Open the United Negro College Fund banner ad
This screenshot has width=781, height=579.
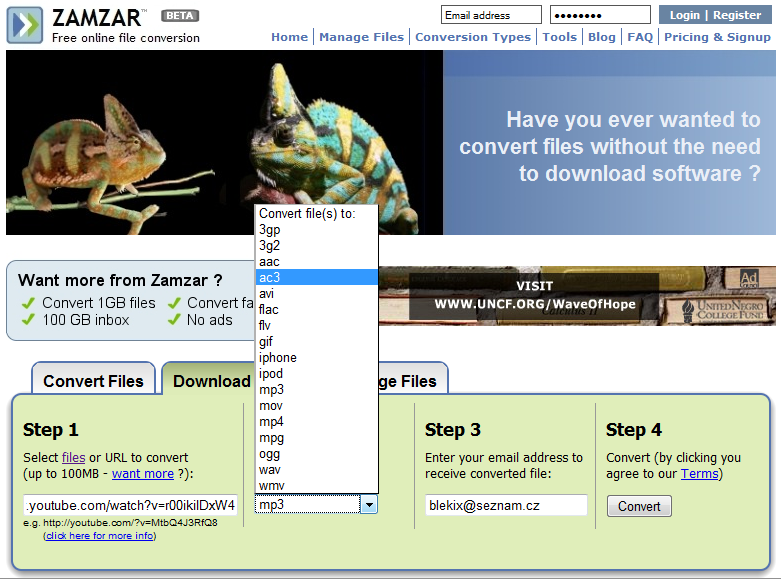coord(577,295)
